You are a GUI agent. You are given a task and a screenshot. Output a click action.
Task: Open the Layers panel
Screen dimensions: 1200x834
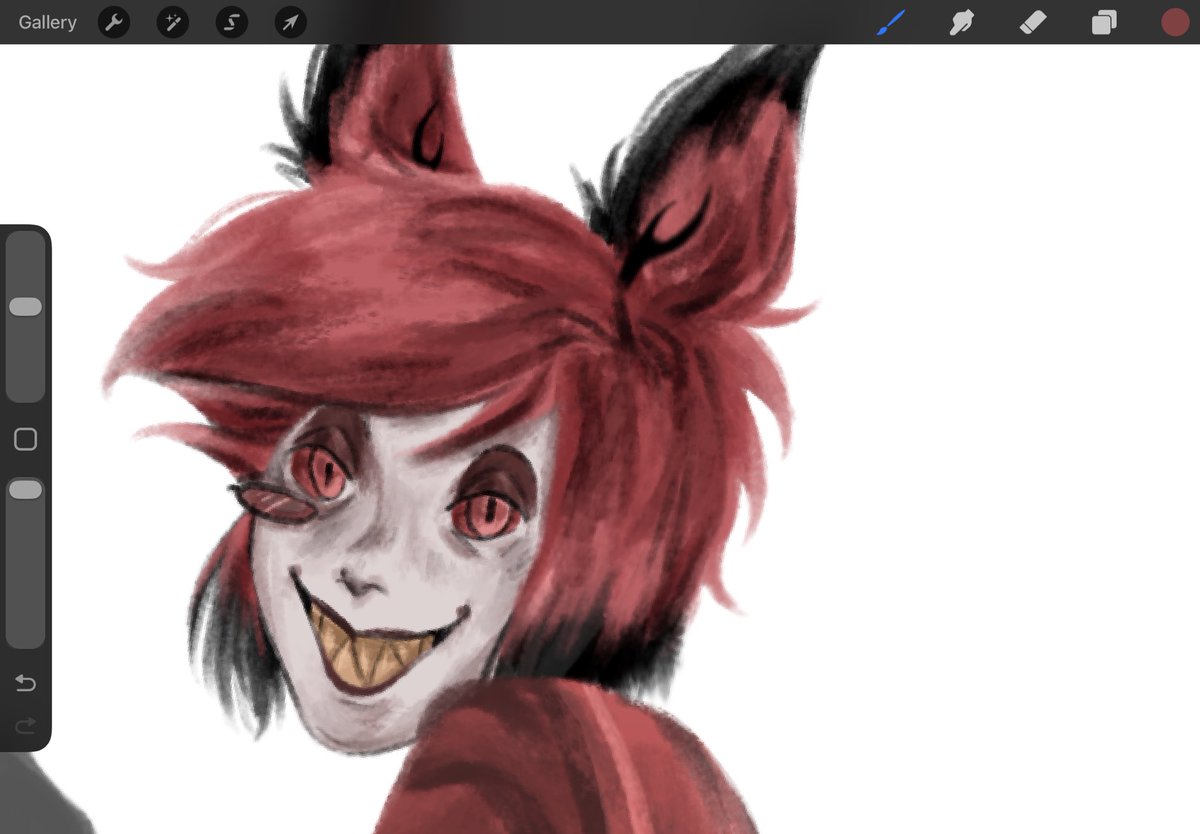[x=1104, y=22]
